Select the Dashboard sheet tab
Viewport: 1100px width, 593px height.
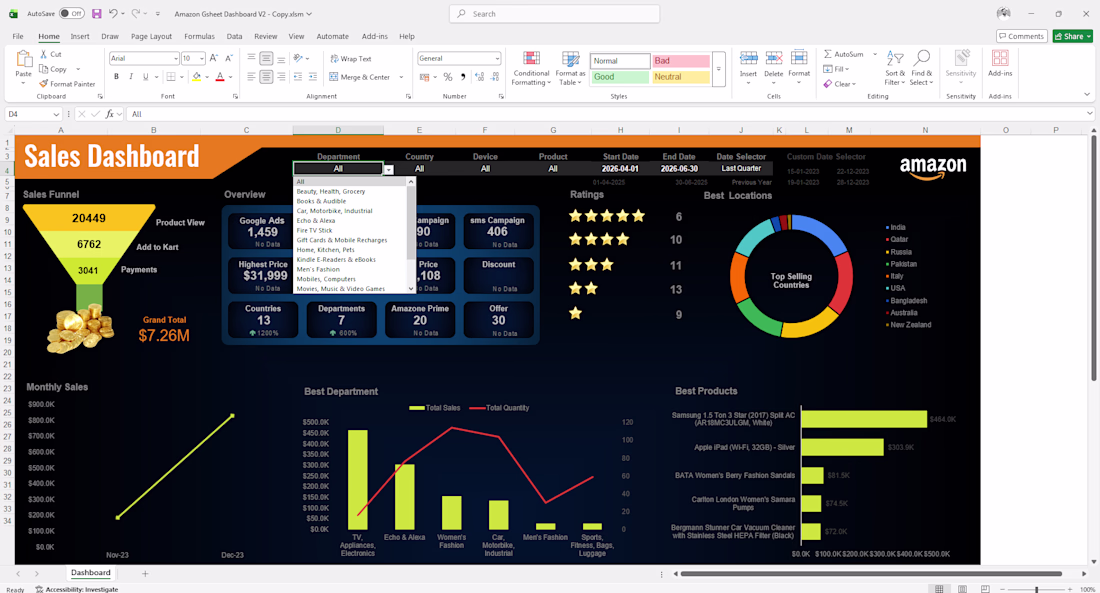[x=90, y=573]
